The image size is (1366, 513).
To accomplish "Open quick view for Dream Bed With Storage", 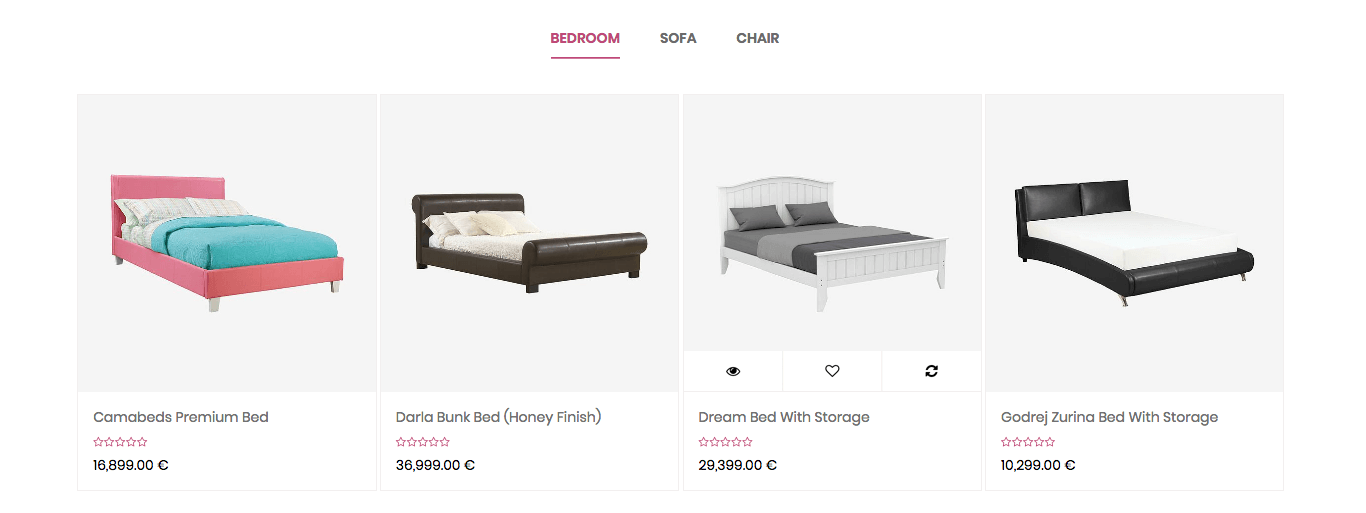I will [733, 371].
